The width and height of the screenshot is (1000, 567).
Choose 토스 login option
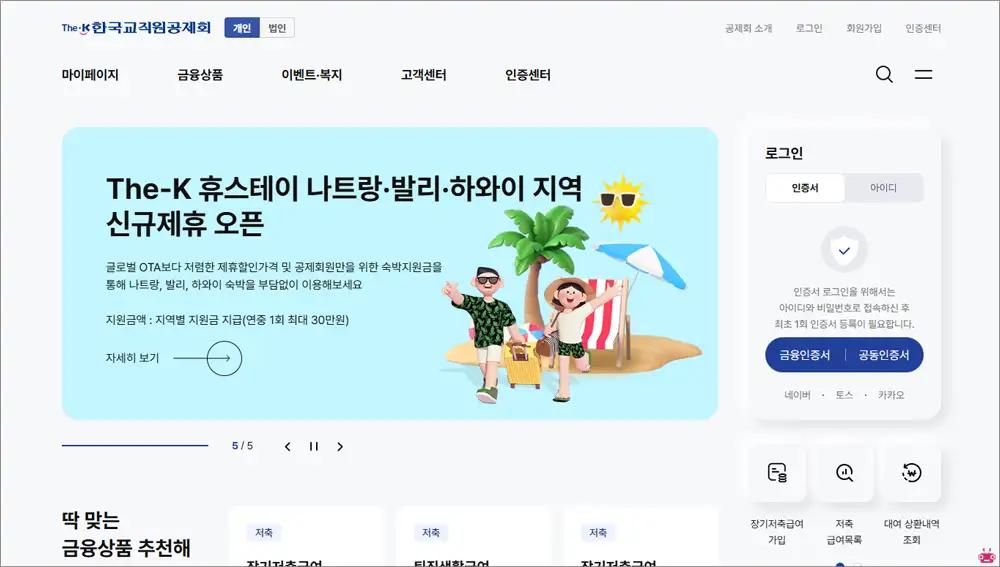point(844,395)
